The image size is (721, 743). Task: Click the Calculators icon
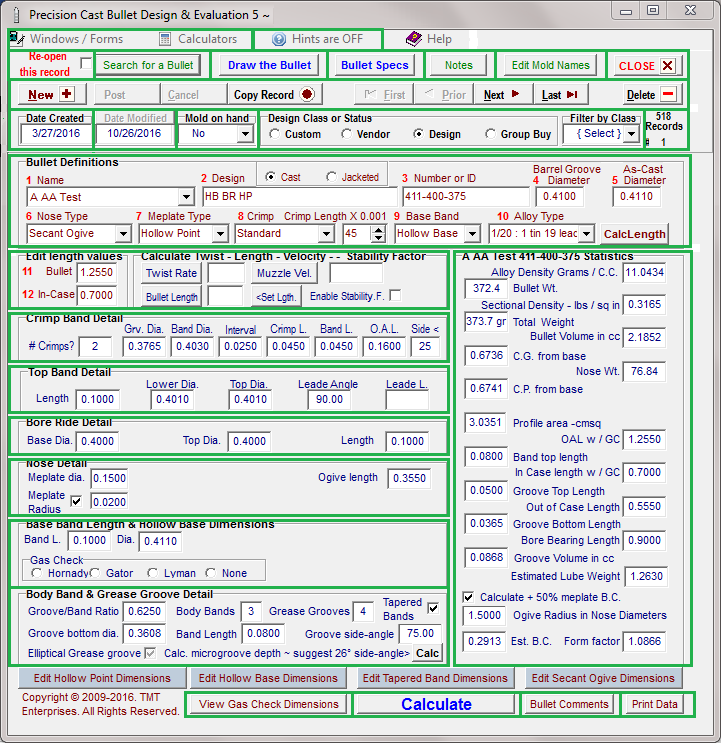point(165,39)
